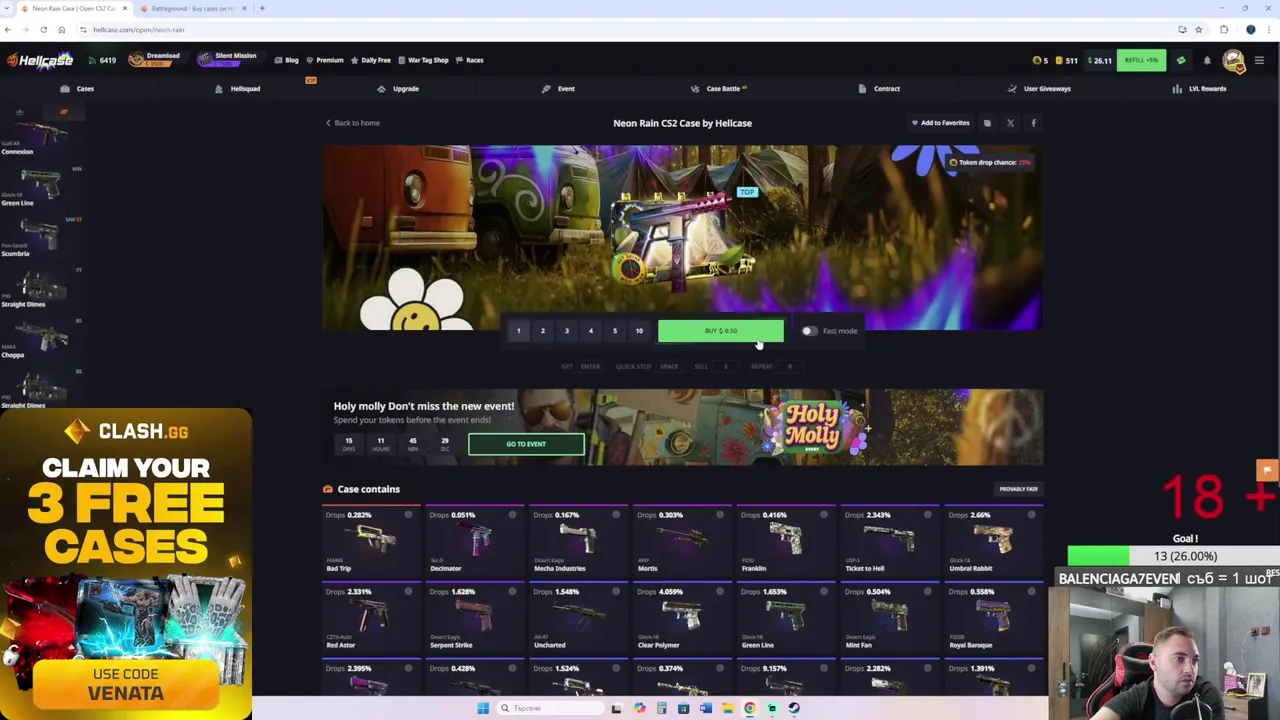Screen dimensions: 1280x720
Task: Click info icon on Ticket to Hell card
Action: coord(928,515)
